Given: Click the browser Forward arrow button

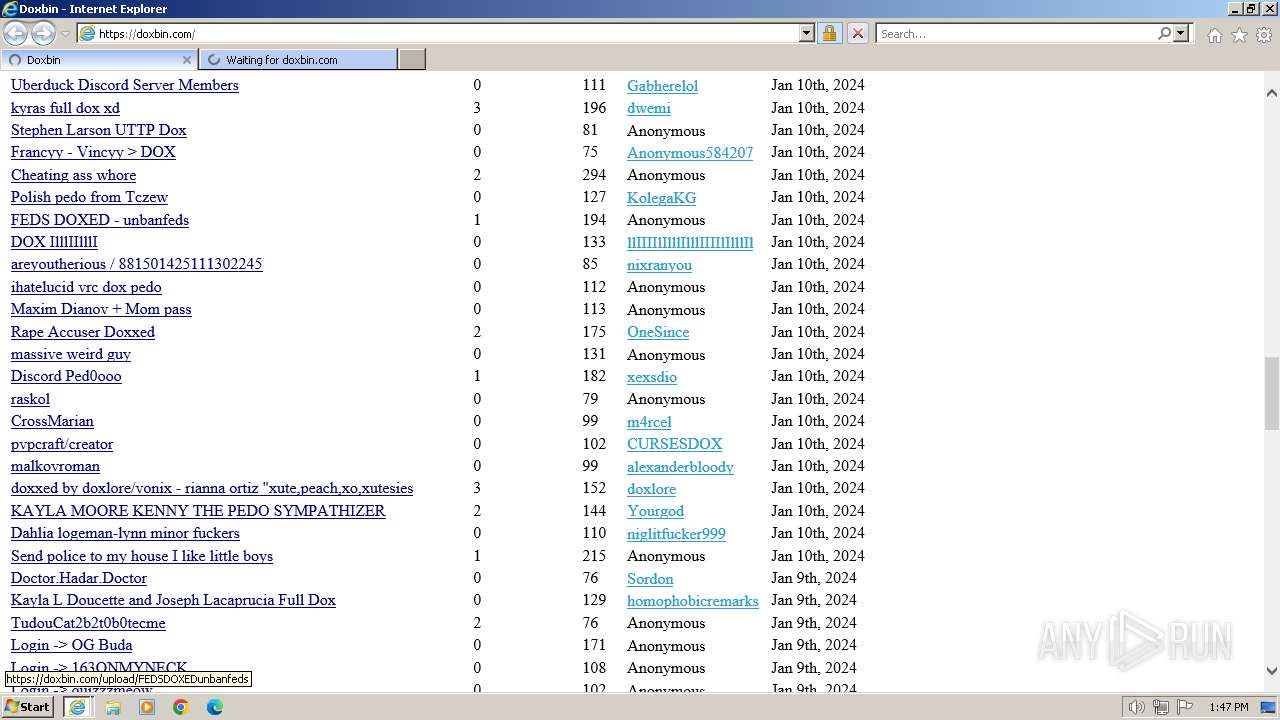Looking at the screenshot, I should (x=43, y=33).
